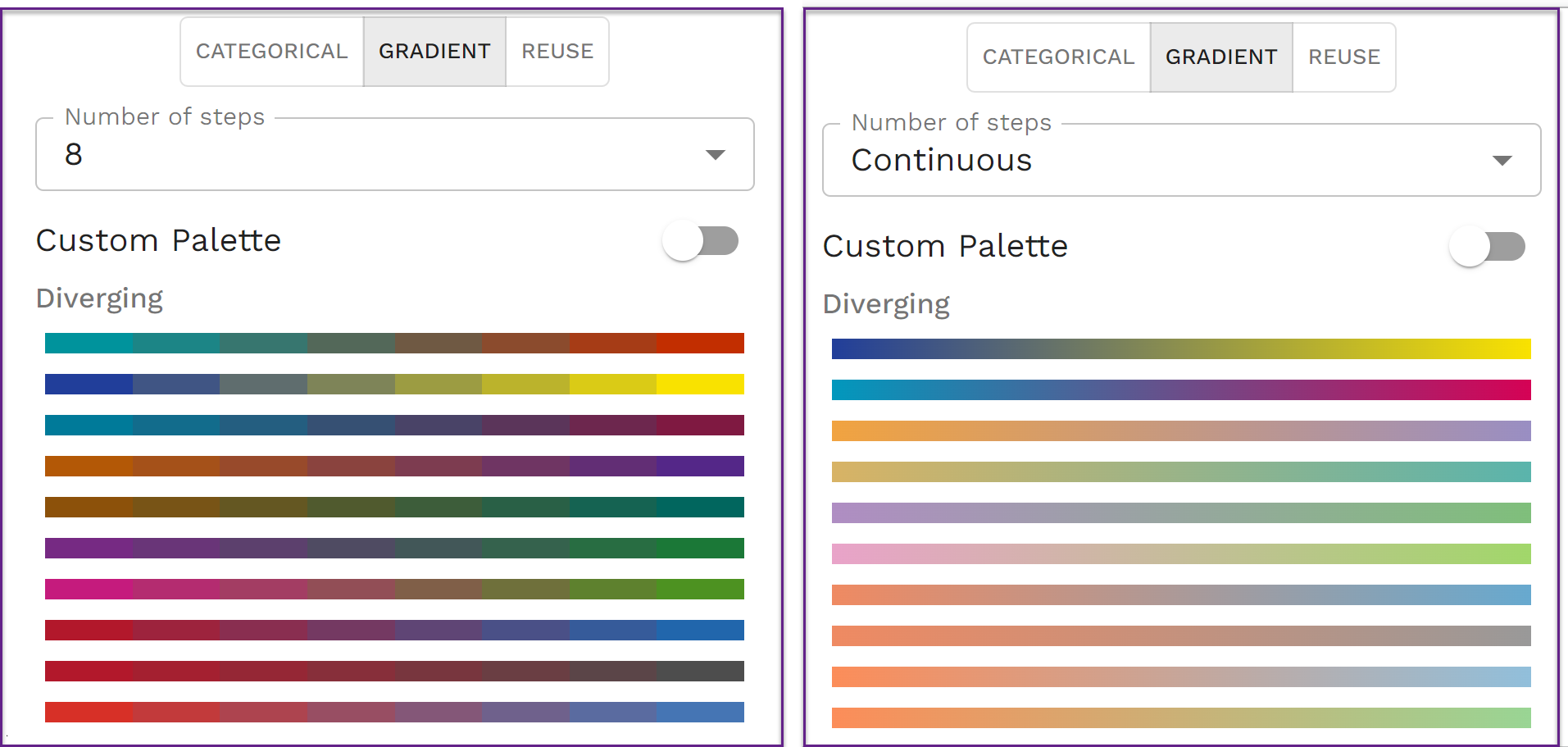
Task: Click Reuse tab in left panel
Action: pos(557,52)
